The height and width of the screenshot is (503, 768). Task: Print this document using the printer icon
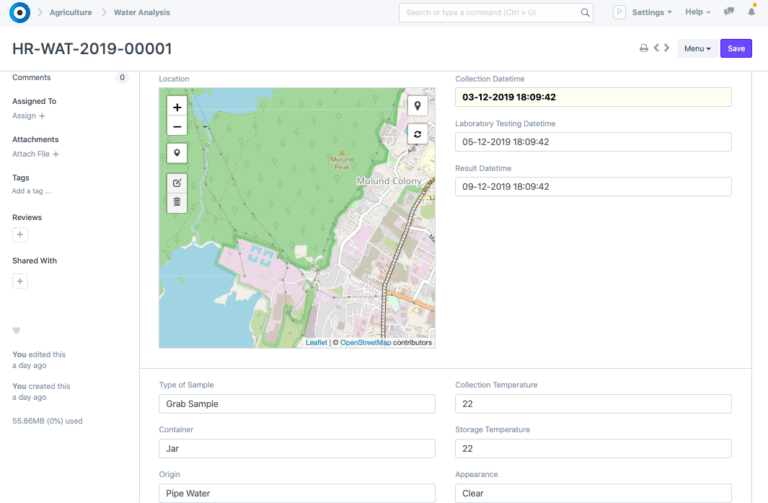coord(643,48)
